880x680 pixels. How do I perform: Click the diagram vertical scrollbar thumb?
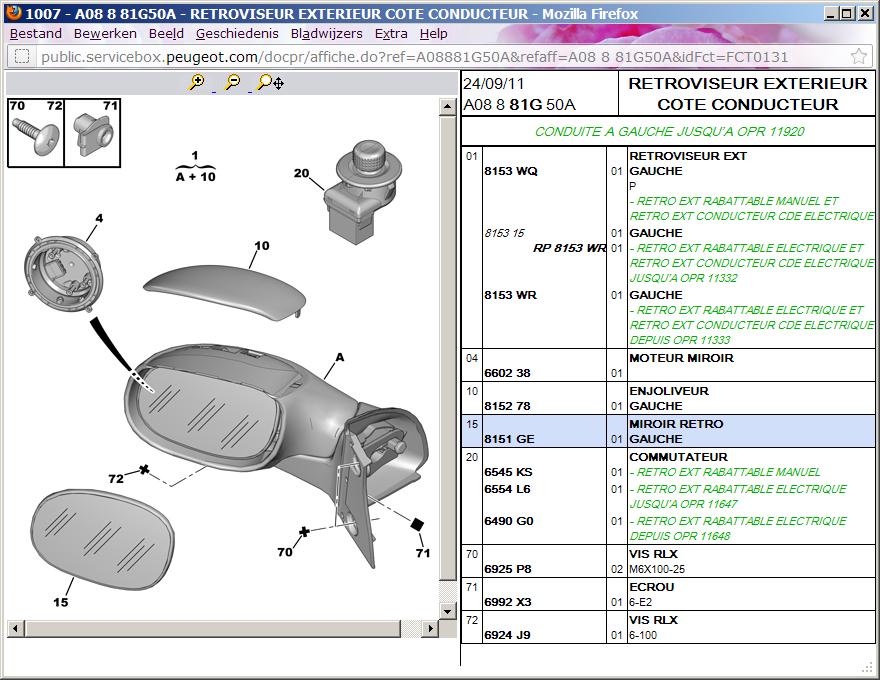tap(447, 348)
